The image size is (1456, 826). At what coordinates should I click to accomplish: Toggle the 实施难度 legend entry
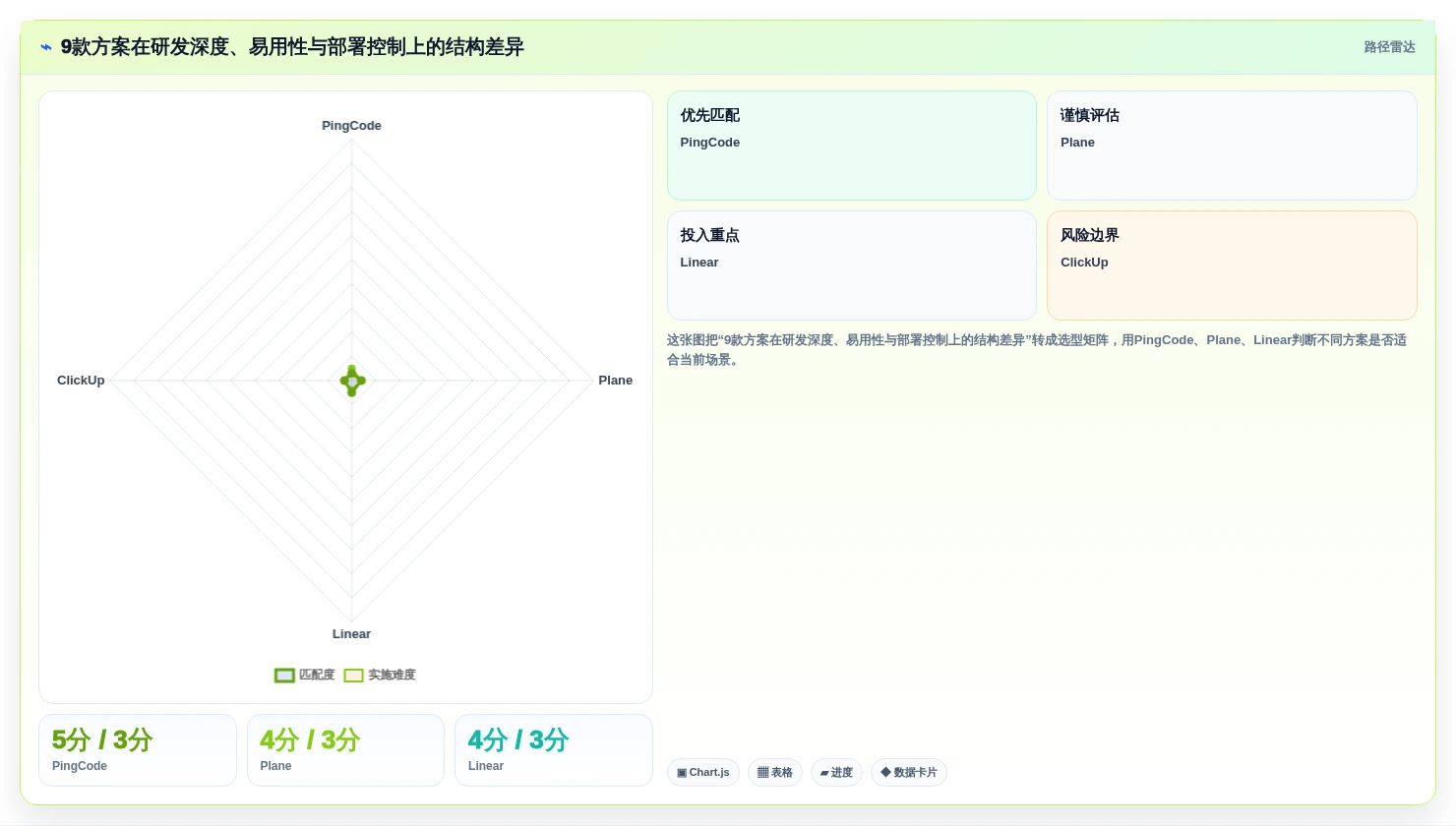pos(380,675)
